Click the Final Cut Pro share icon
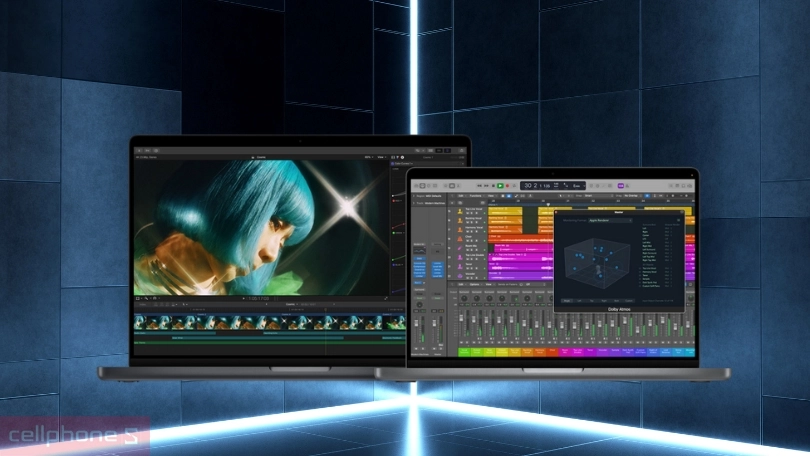The width and height of the screenshot is (810, 456). (462, 150)
